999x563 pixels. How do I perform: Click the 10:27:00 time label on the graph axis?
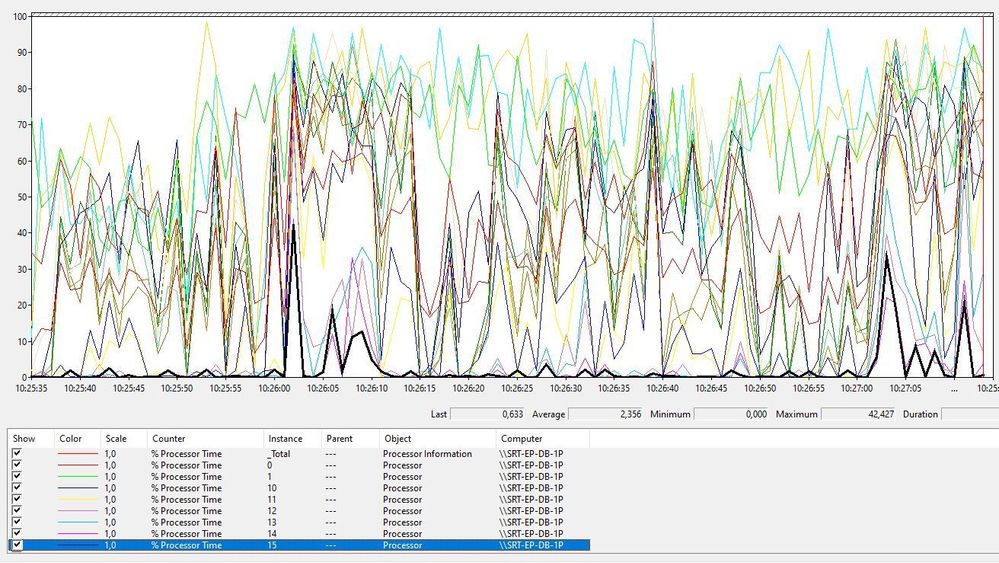point(857,388)
